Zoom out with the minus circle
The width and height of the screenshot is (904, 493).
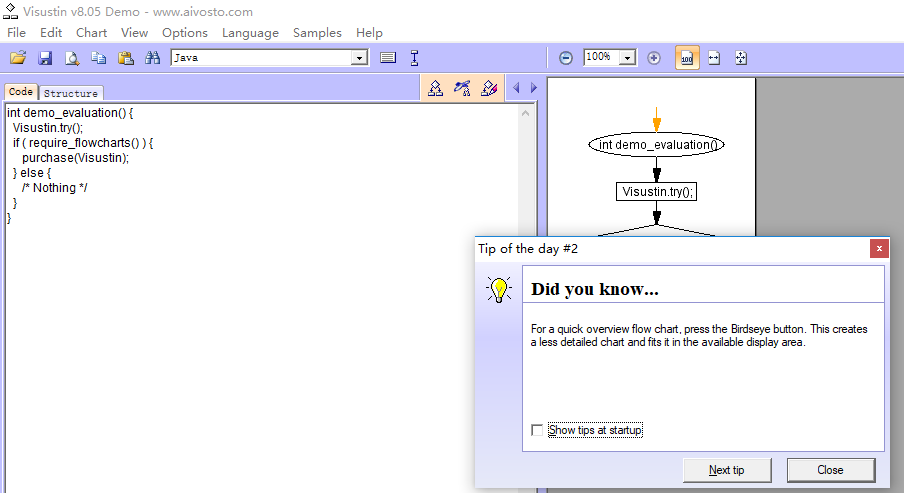[566, 58]
